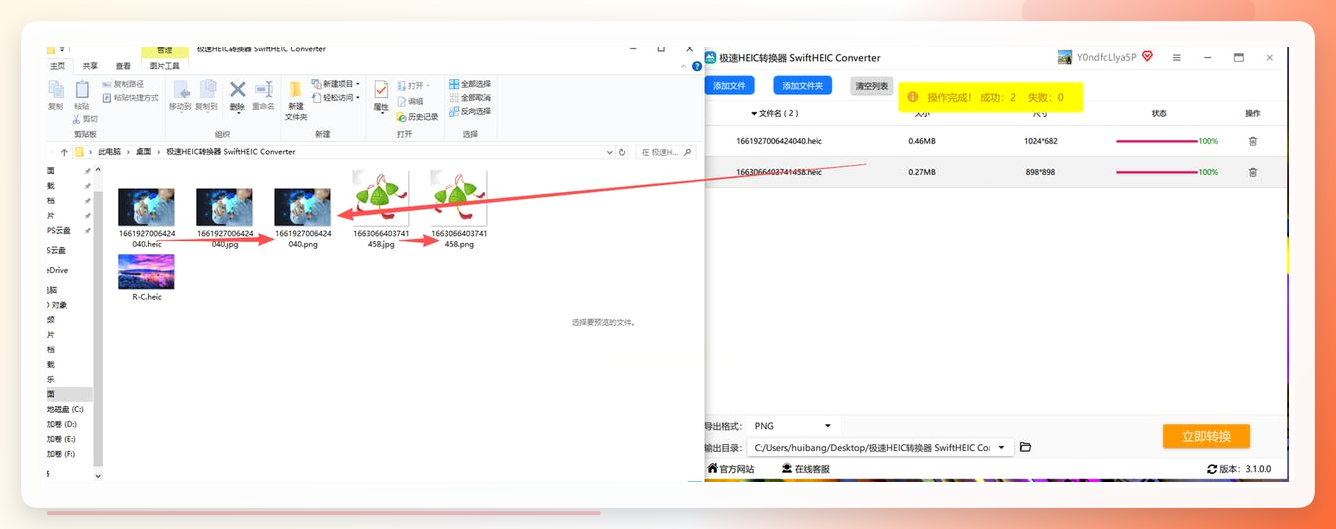Click the red VIP heart icon
This screenshot has height=529, width=1336.
[1147, 57]
